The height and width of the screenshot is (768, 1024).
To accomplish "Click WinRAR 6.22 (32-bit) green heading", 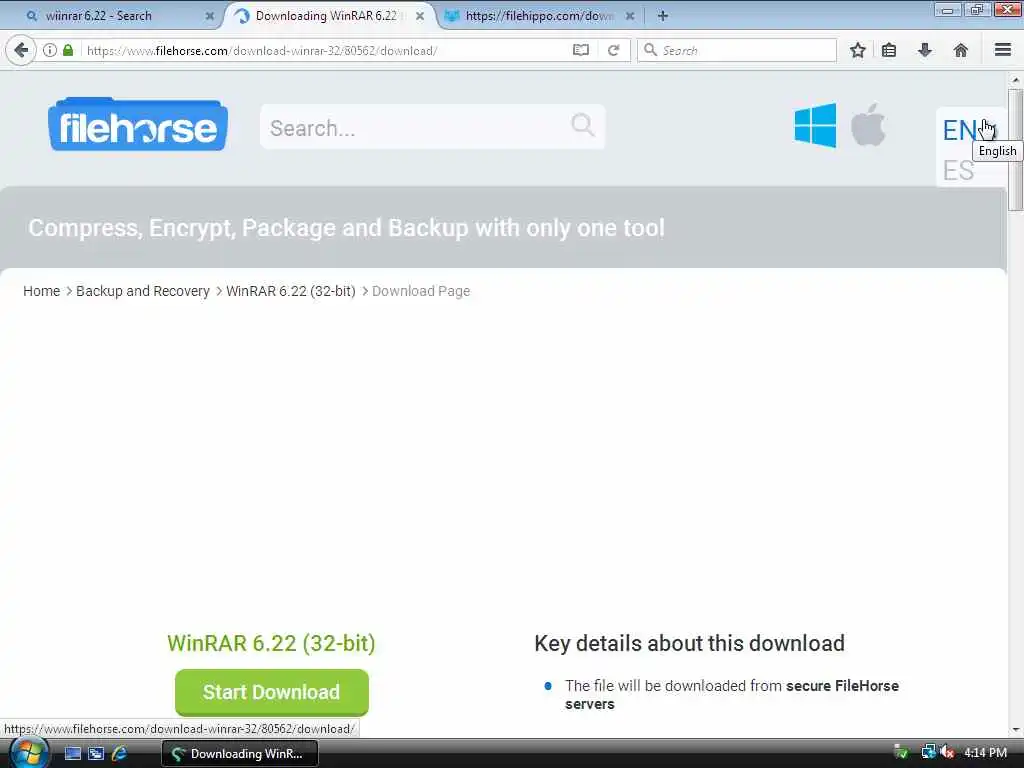I will 271,643.
